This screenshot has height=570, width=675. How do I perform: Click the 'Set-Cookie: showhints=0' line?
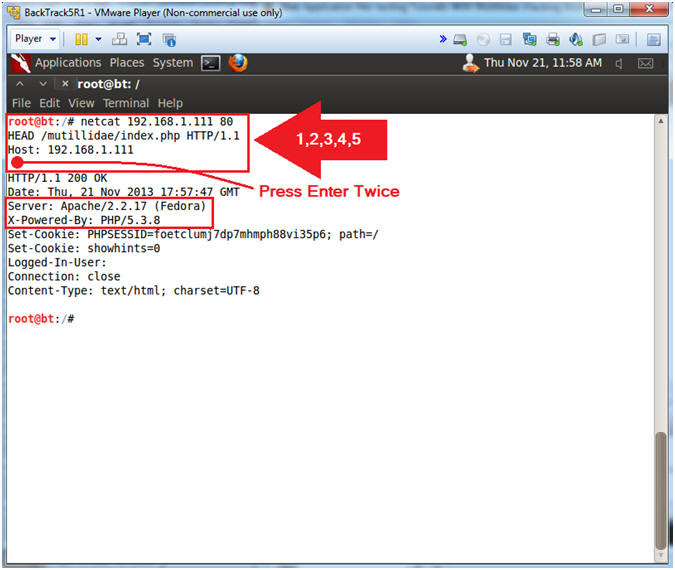(x=84, y=248)
